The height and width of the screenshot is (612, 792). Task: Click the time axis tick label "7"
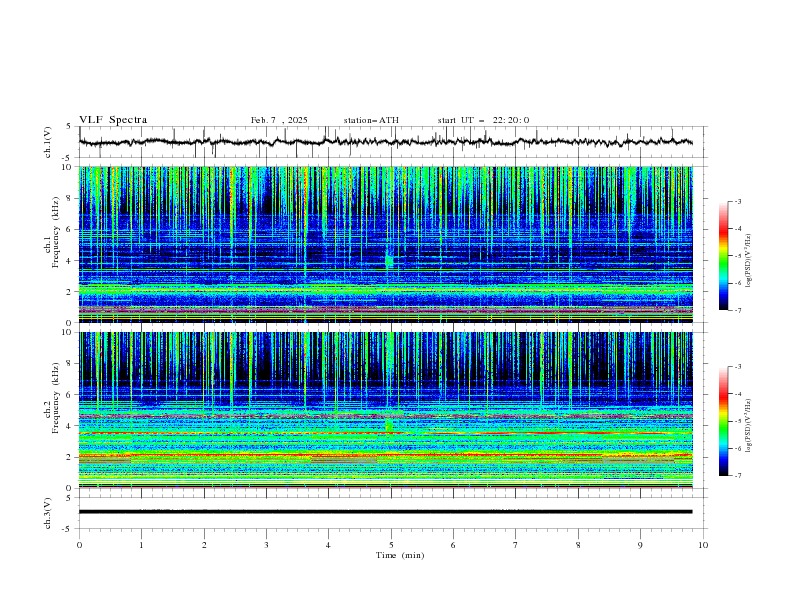(516, 545)
